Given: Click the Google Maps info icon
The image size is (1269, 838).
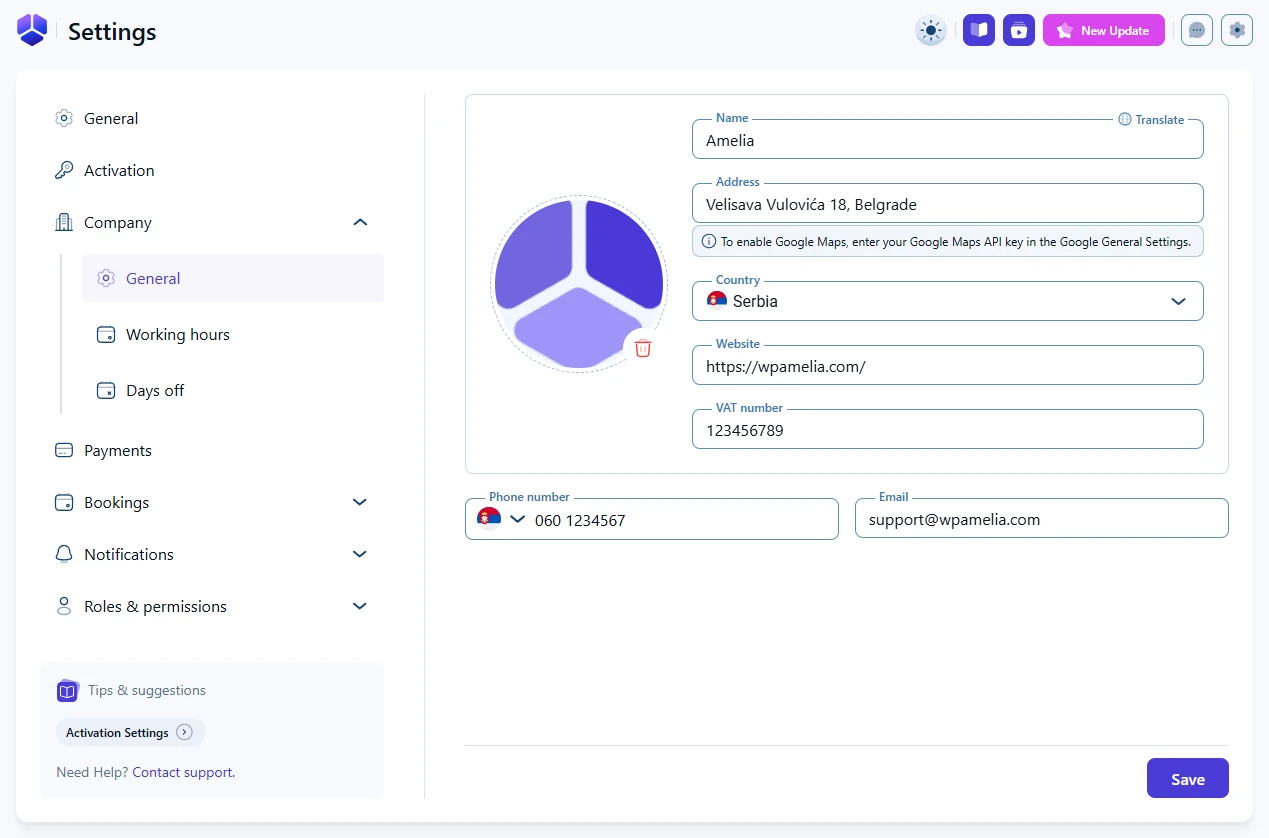Looking at the screenshot, I should coord(709,241).
